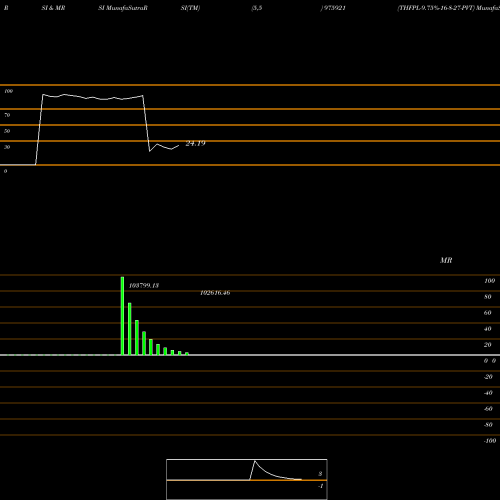This screenshot has height=500, width=500.
Task: Click the THFPL-9.75%-16-8-27-PVT title text
Action: pyautogui.click(x=436, y=8)
